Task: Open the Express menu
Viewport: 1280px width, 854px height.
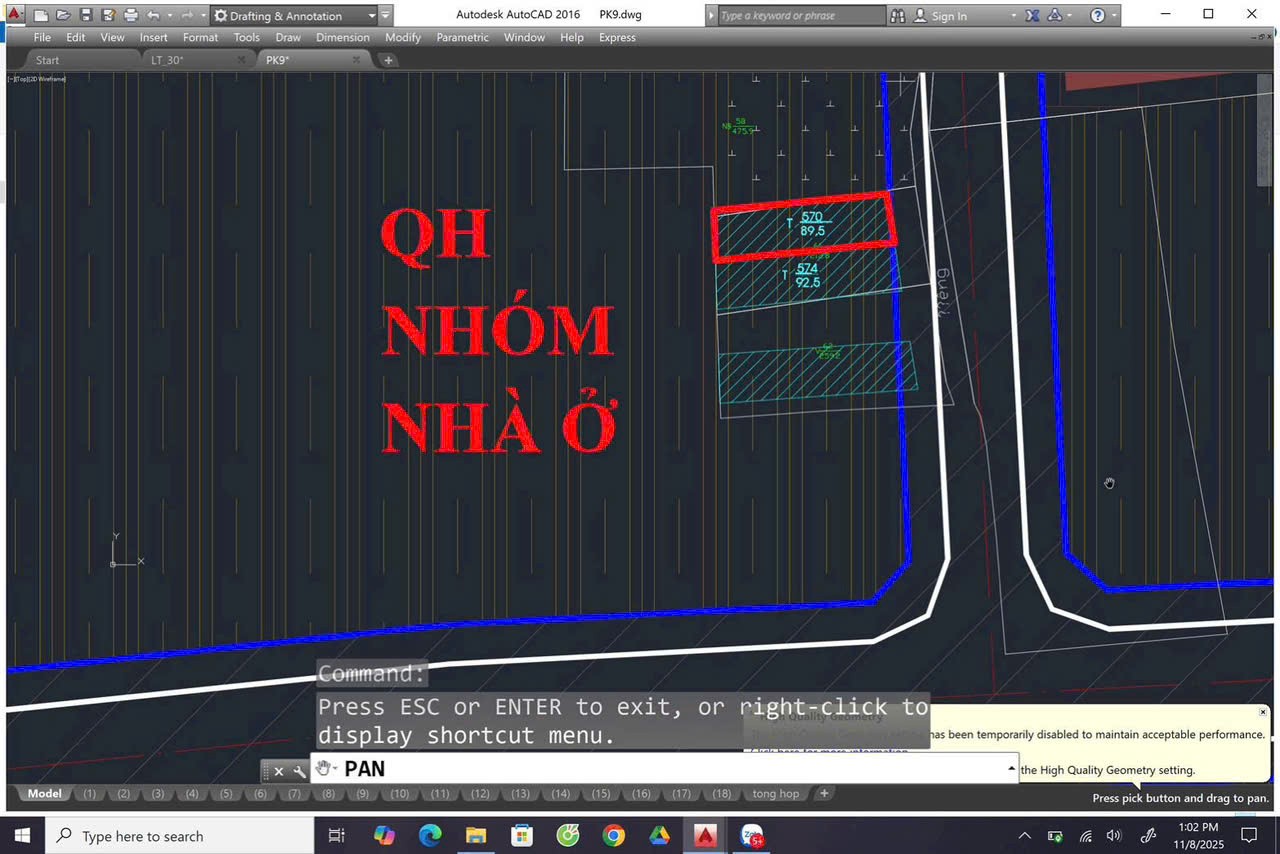Action: (617, 38)
